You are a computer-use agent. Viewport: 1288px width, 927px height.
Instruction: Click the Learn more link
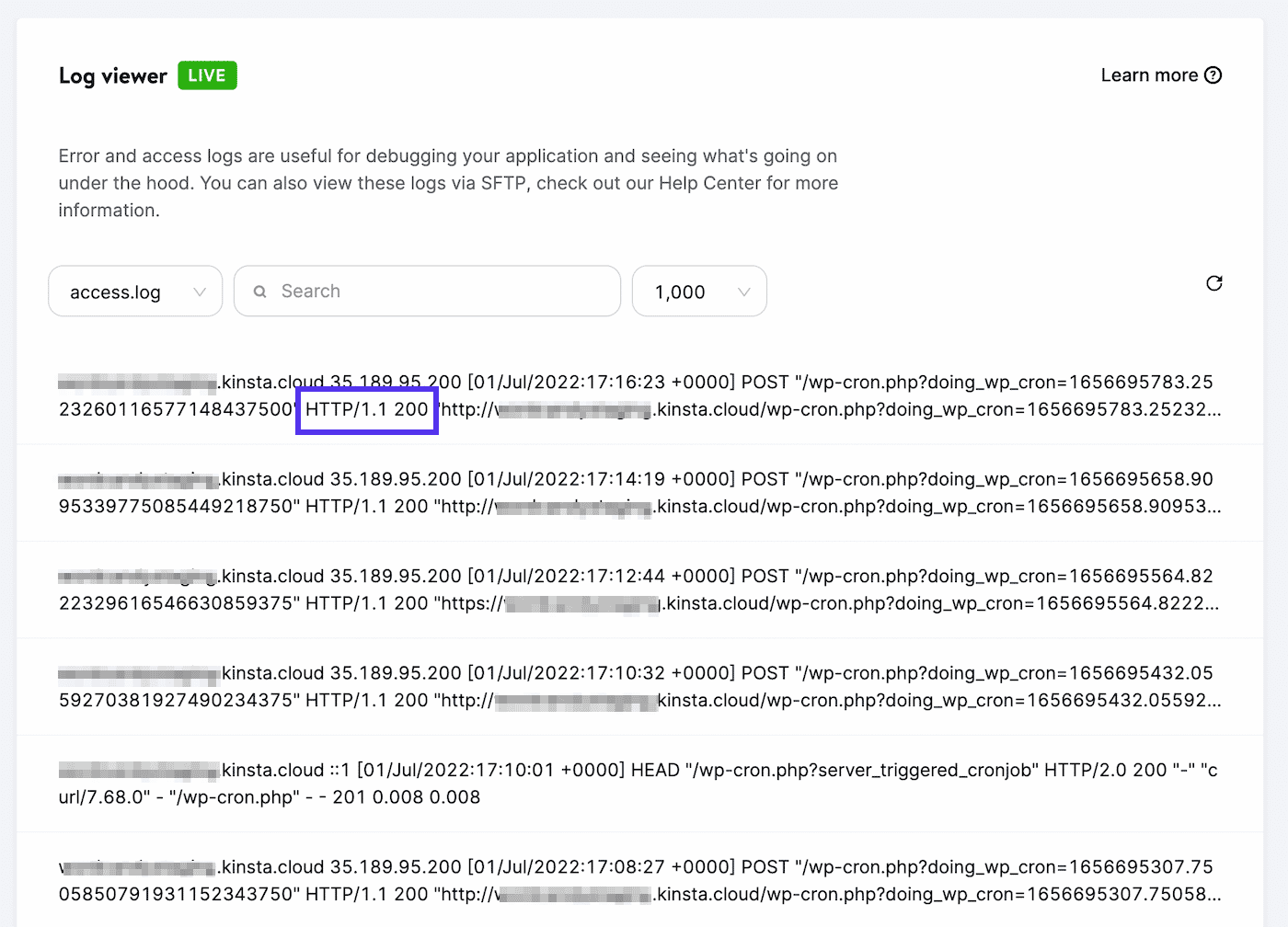(x=1150, y=74)
